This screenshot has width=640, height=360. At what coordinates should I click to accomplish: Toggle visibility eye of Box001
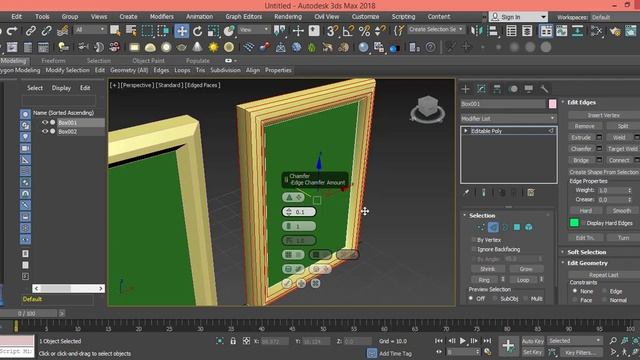(45, 122)
